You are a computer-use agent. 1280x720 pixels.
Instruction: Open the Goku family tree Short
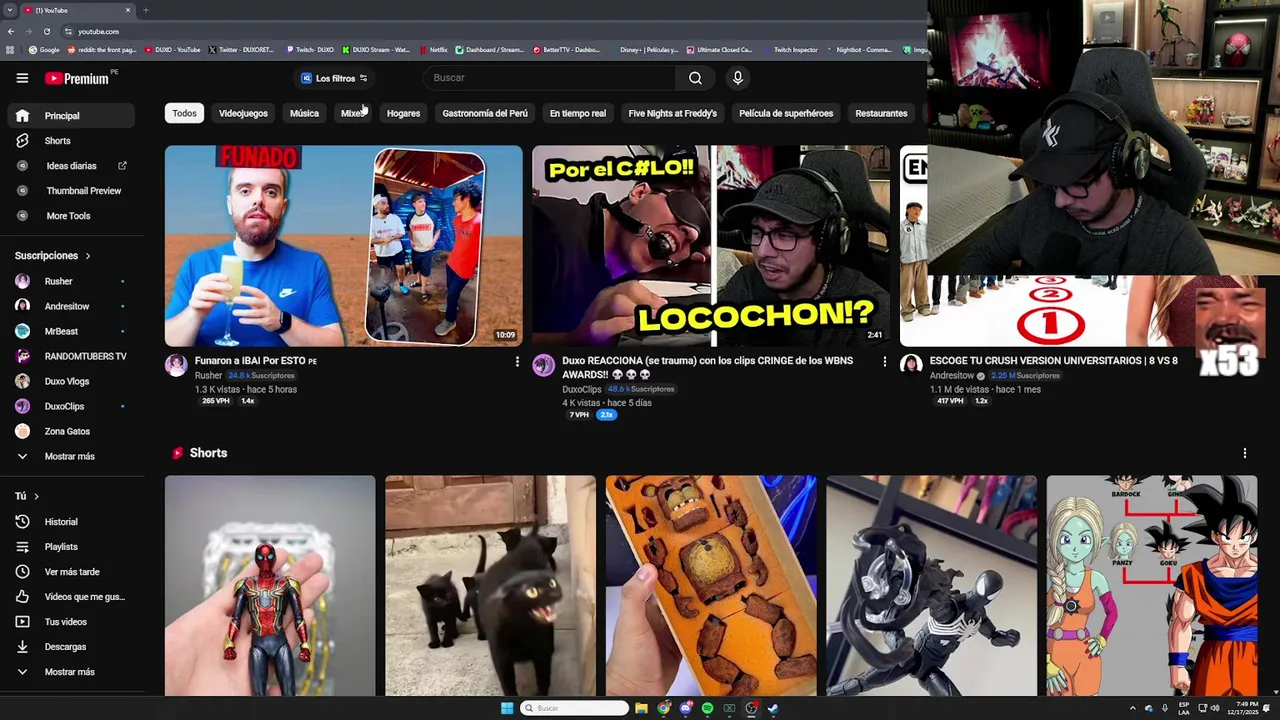pyautogui.click(x=1152, y=586)
